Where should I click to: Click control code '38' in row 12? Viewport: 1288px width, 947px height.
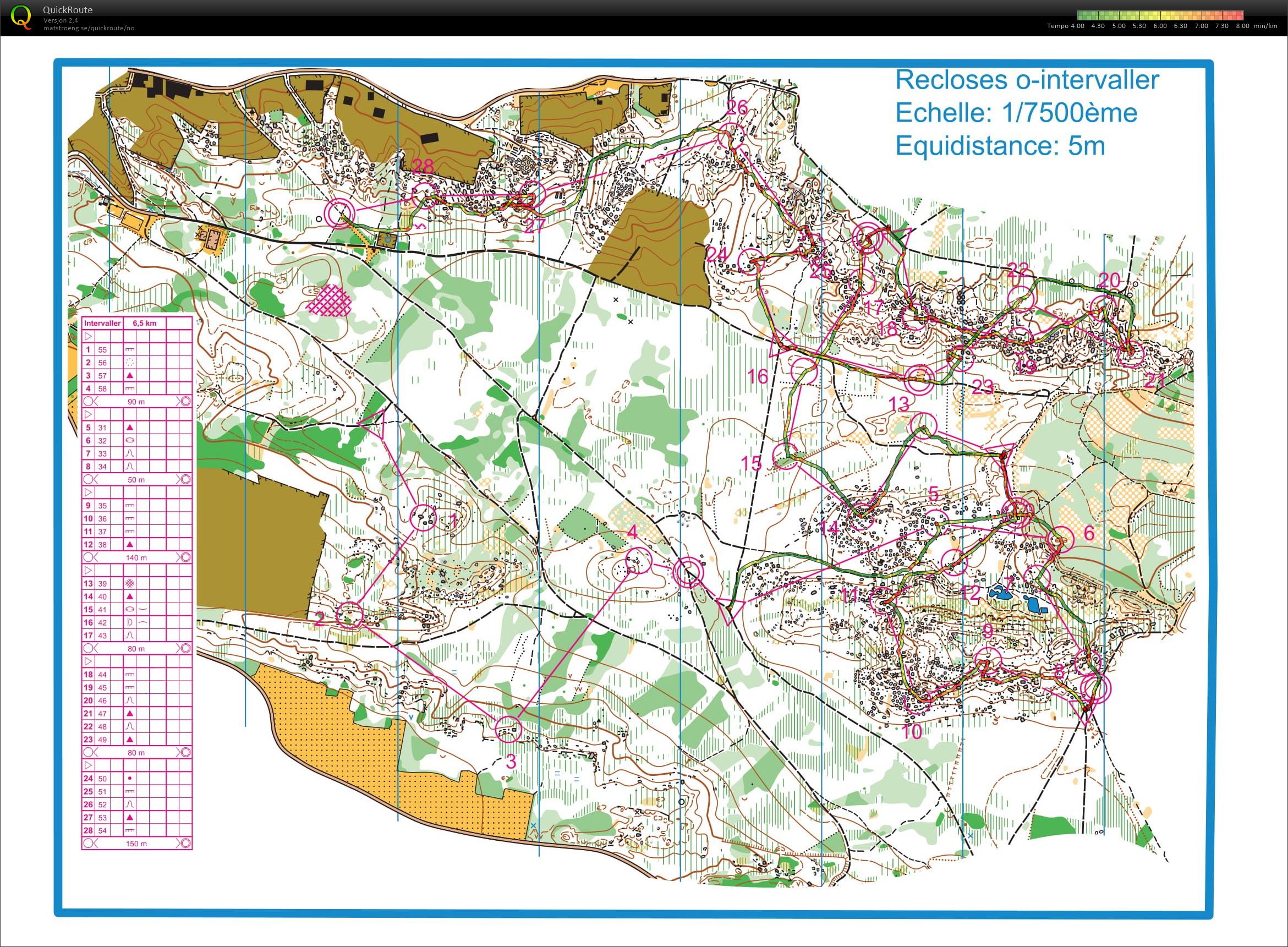(102, 545)
